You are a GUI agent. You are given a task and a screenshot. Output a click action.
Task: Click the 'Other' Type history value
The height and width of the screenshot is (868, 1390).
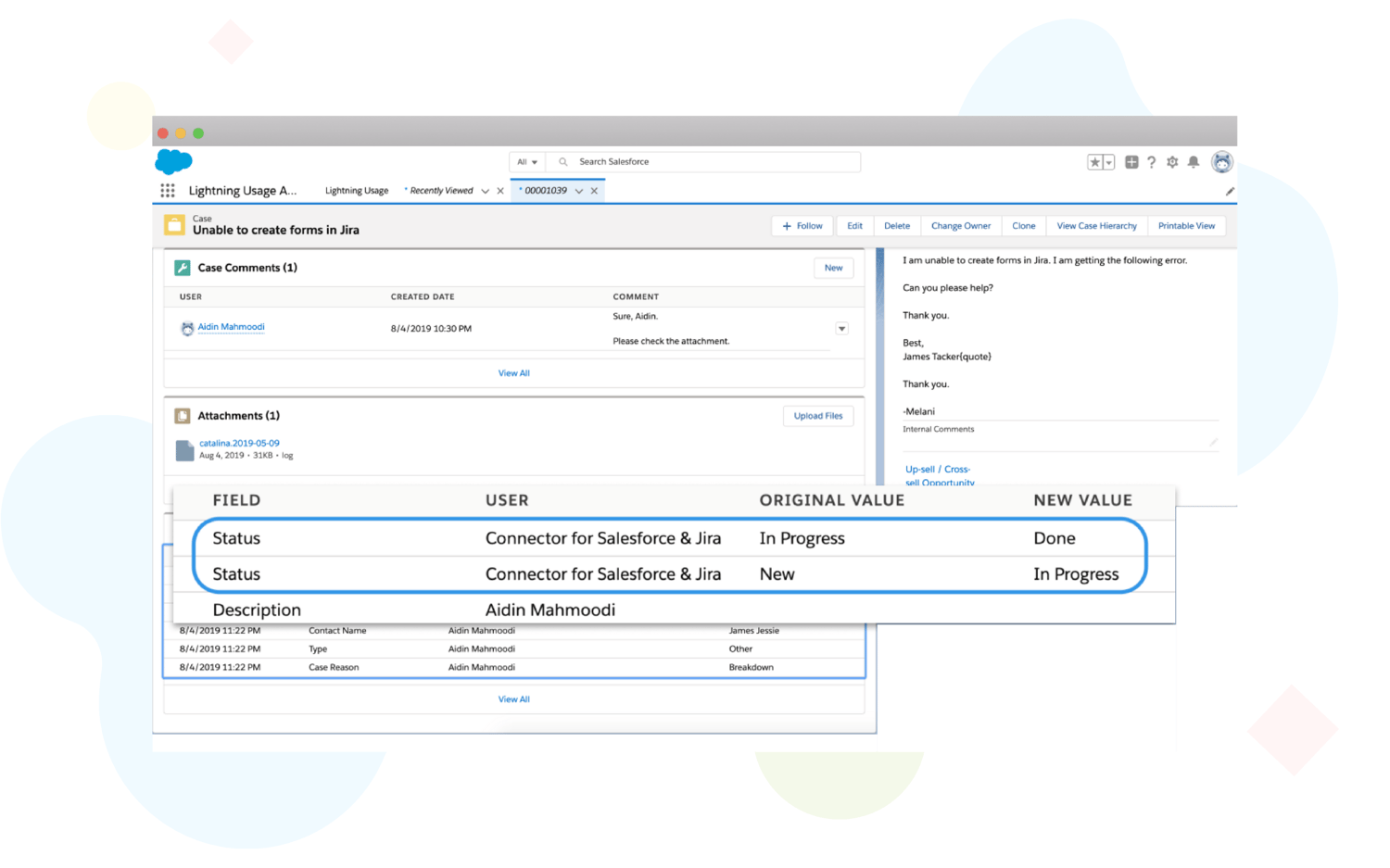pos(741,649)
